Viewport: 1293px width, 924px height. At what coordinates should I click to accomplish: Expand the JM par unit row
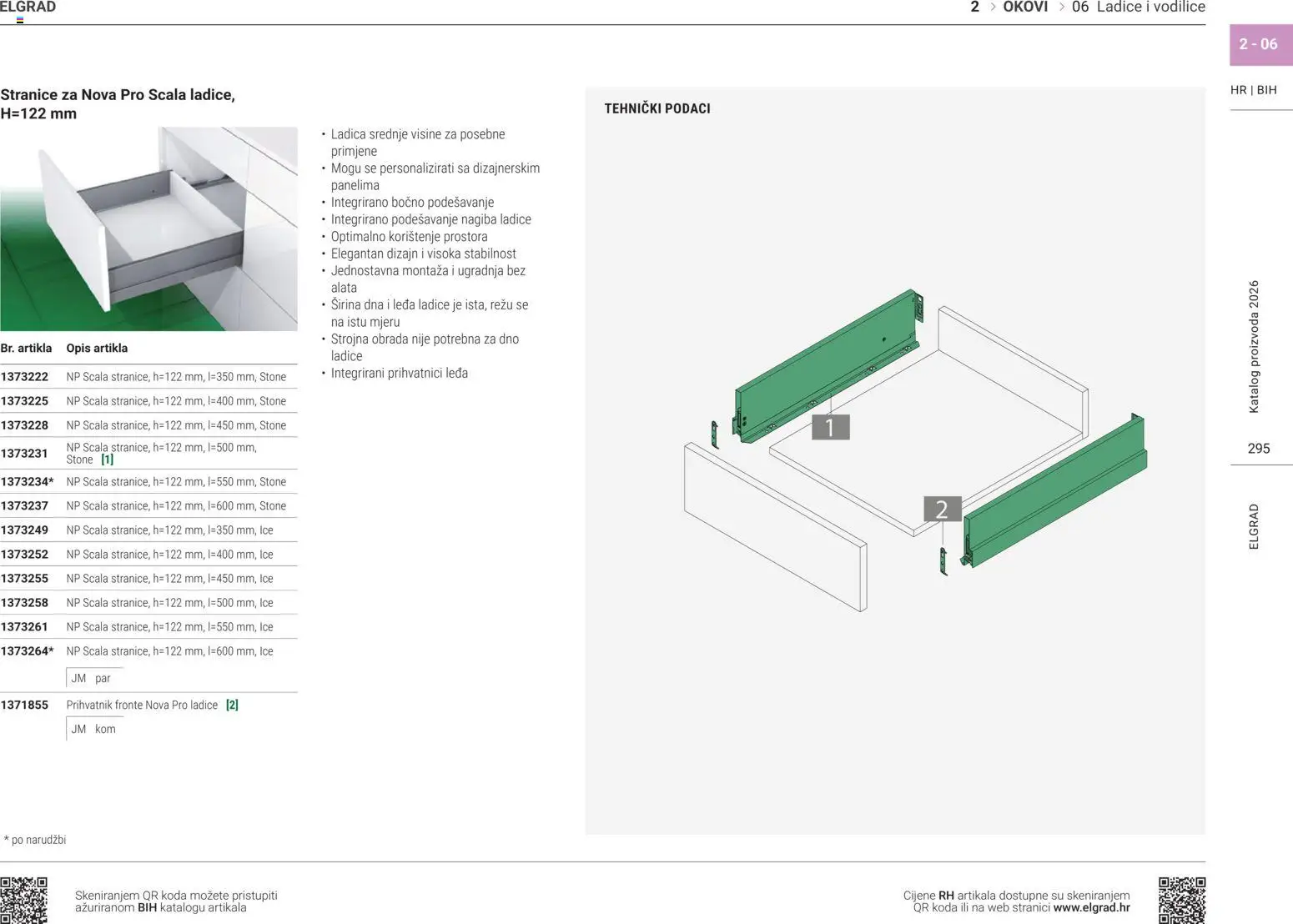tap(93, 677)
